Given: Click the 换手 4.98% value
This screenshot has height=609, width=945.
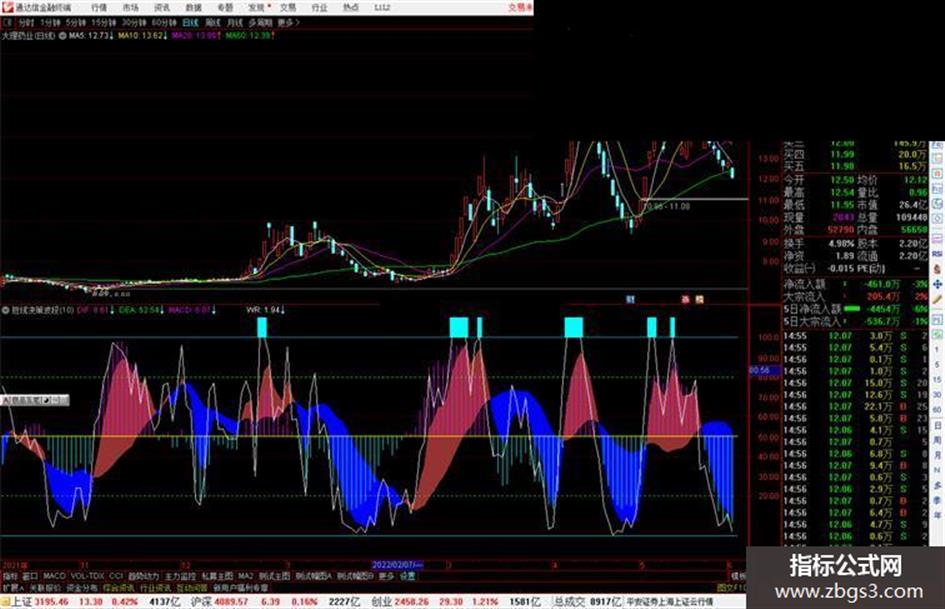Looking at the screenshot, I should [841, 244].
